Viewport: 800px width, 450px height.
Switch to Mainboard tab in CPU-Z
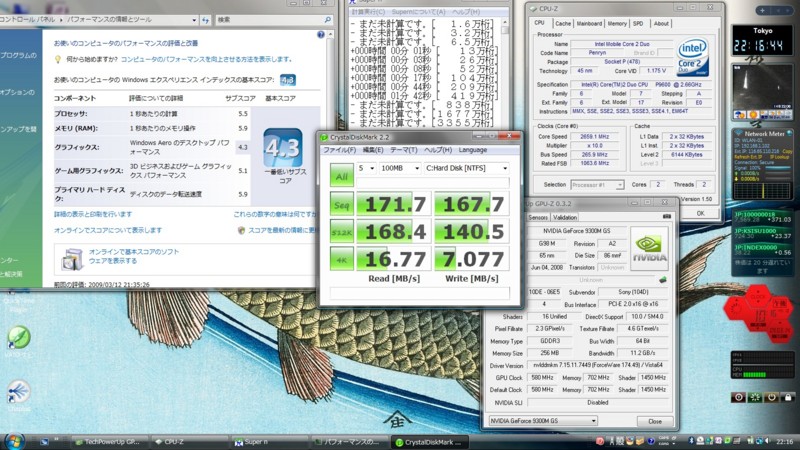point(589,23)
